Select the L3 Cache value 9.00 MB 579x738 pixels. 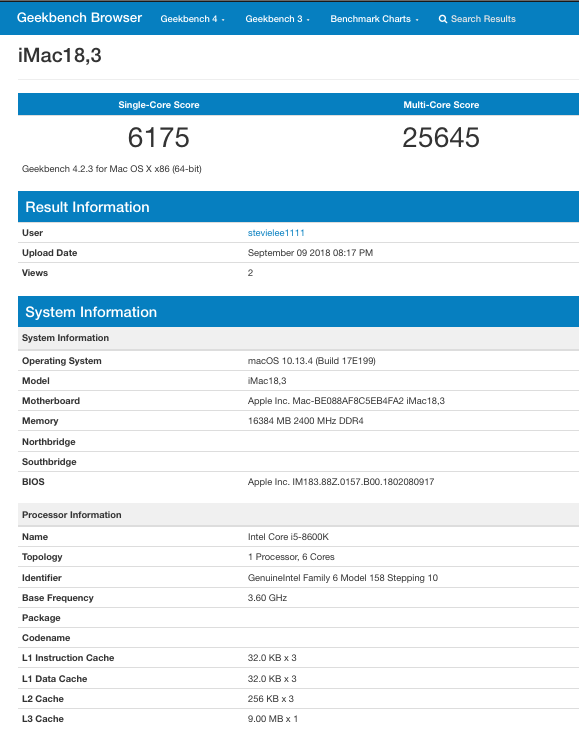[x=273, y=719]
